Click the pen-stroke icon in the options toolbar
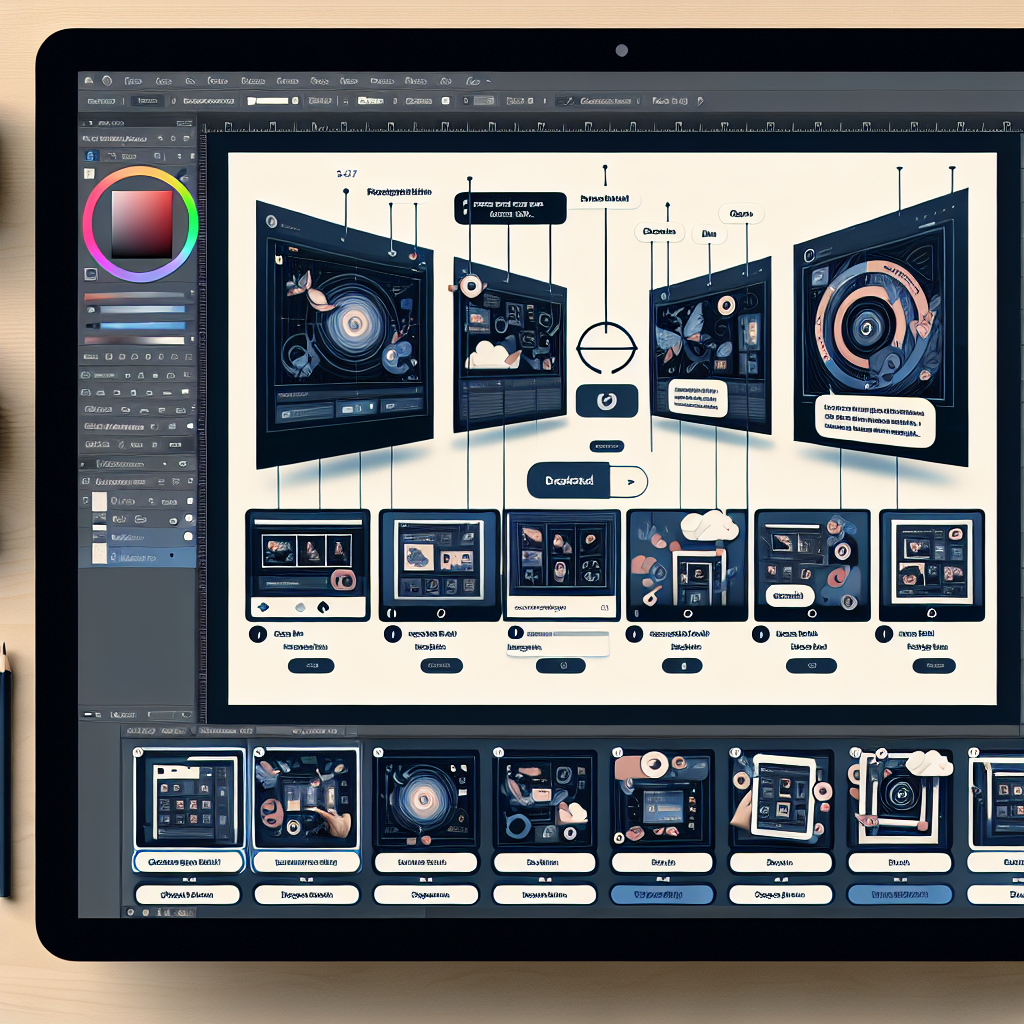 click(x=567, y=101)
